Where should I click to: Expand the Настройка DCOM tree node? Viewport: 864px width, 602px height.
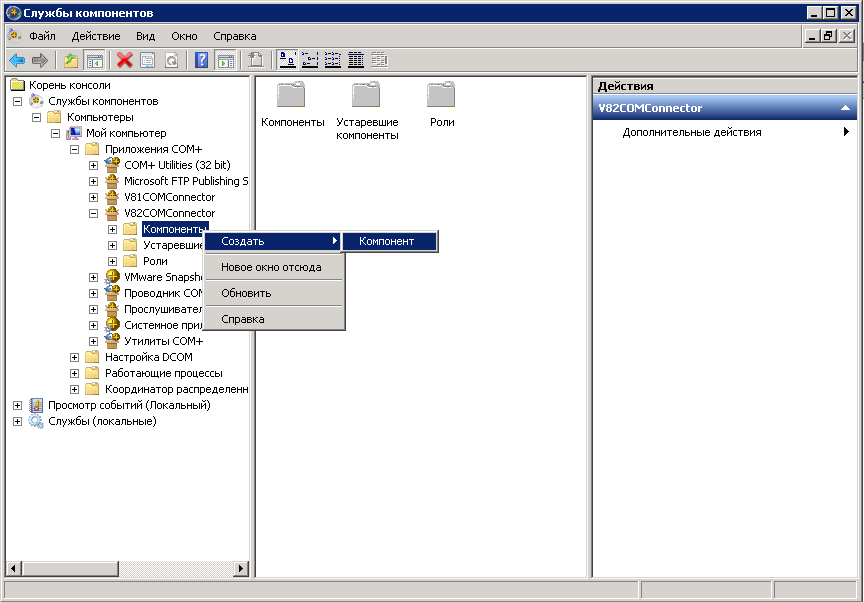click(x=75, y=357)
